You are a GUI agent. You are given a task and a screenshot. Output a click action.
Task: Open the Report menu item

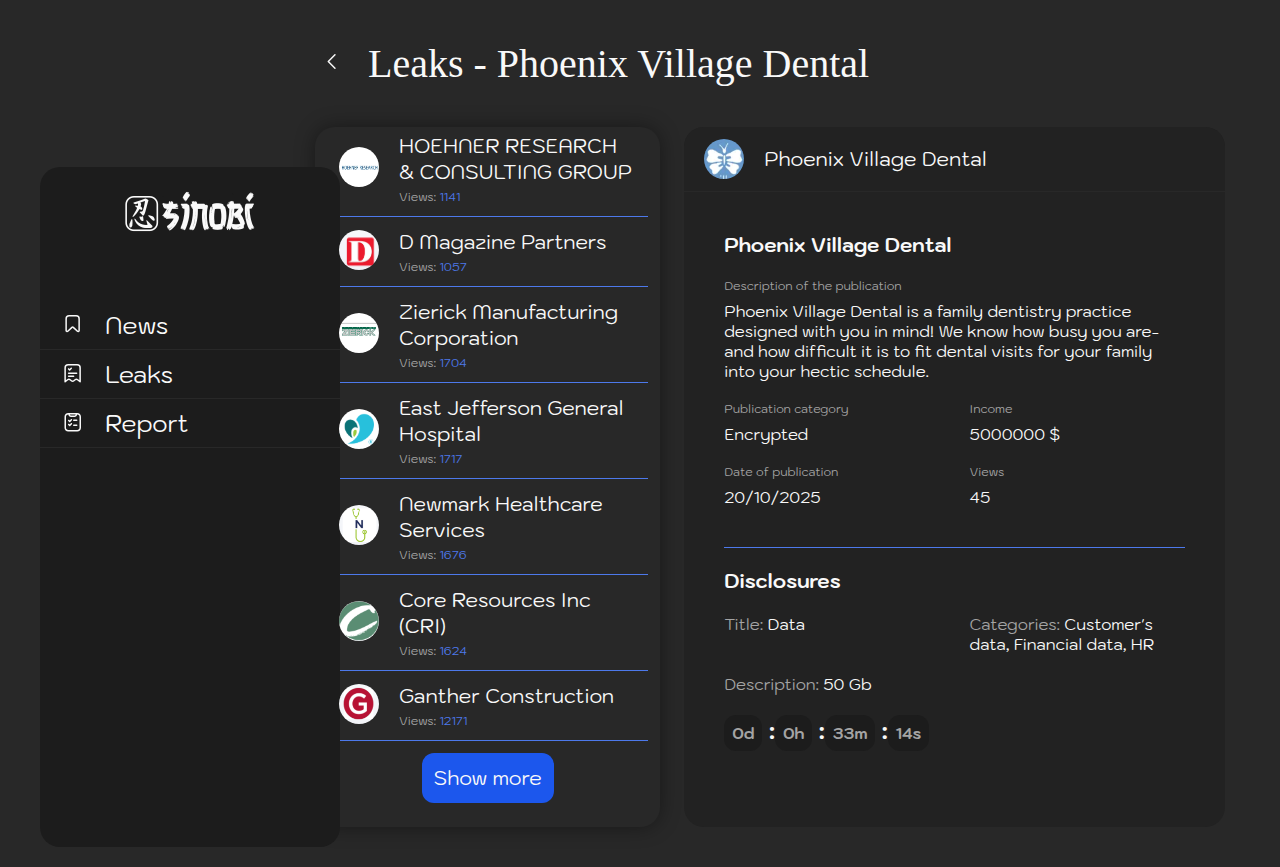click(146, 424)
